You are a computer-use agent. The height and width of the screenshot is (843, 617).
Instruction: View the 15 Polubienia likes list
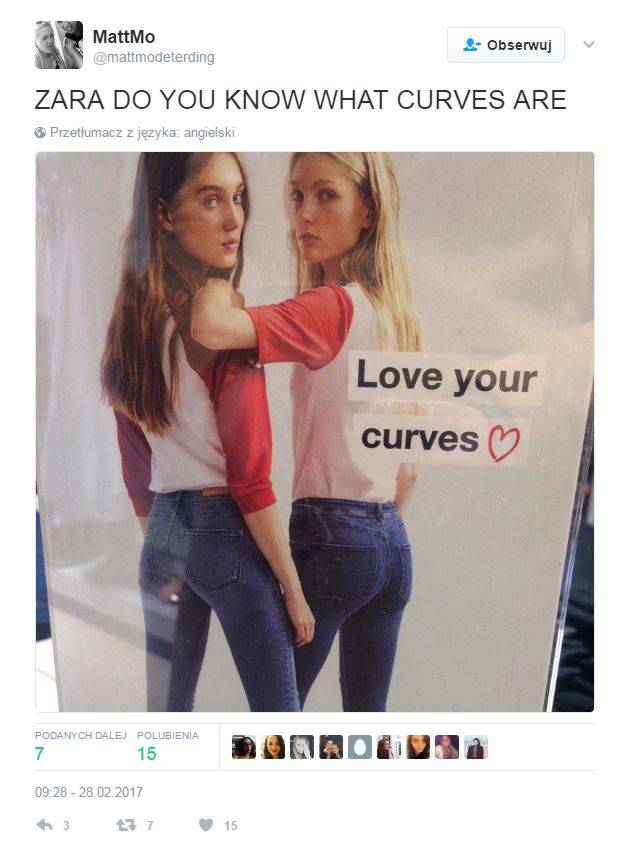coord(168,746)
